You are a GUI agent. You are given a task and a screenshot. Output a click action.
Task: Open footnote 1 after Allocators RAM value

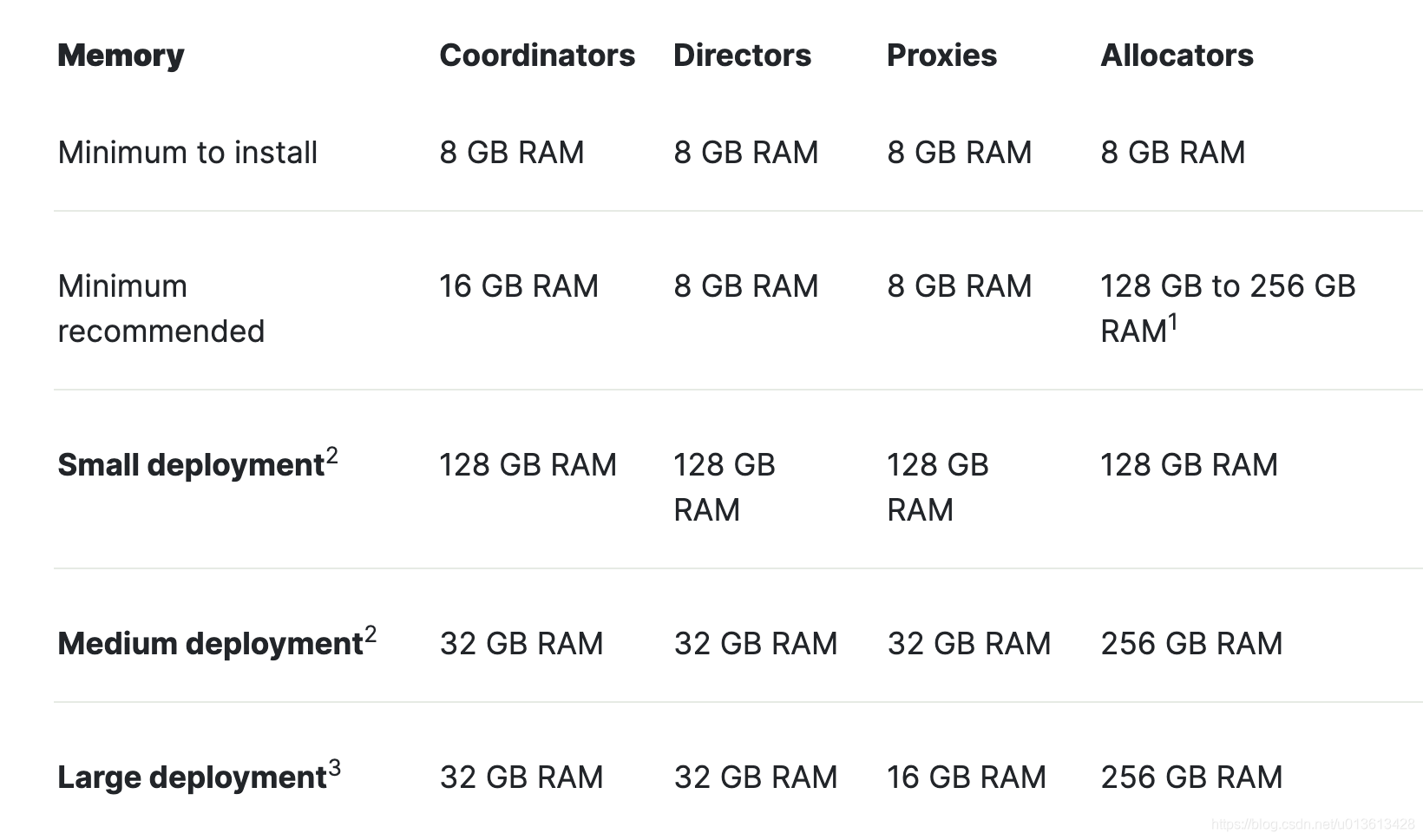(x=1173, y=322)
